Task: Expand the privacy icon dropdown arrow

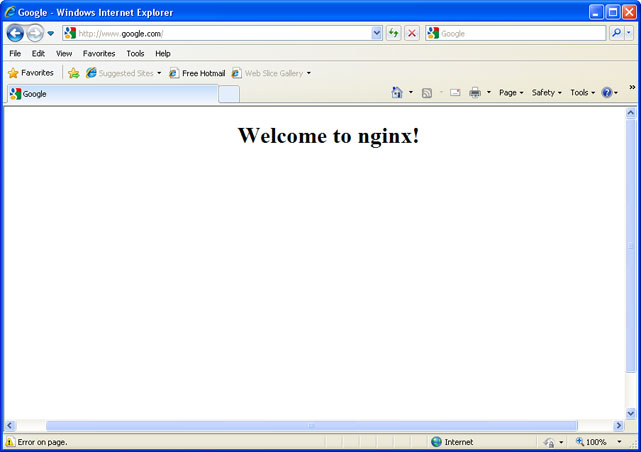Action: [x=561, y=442]
